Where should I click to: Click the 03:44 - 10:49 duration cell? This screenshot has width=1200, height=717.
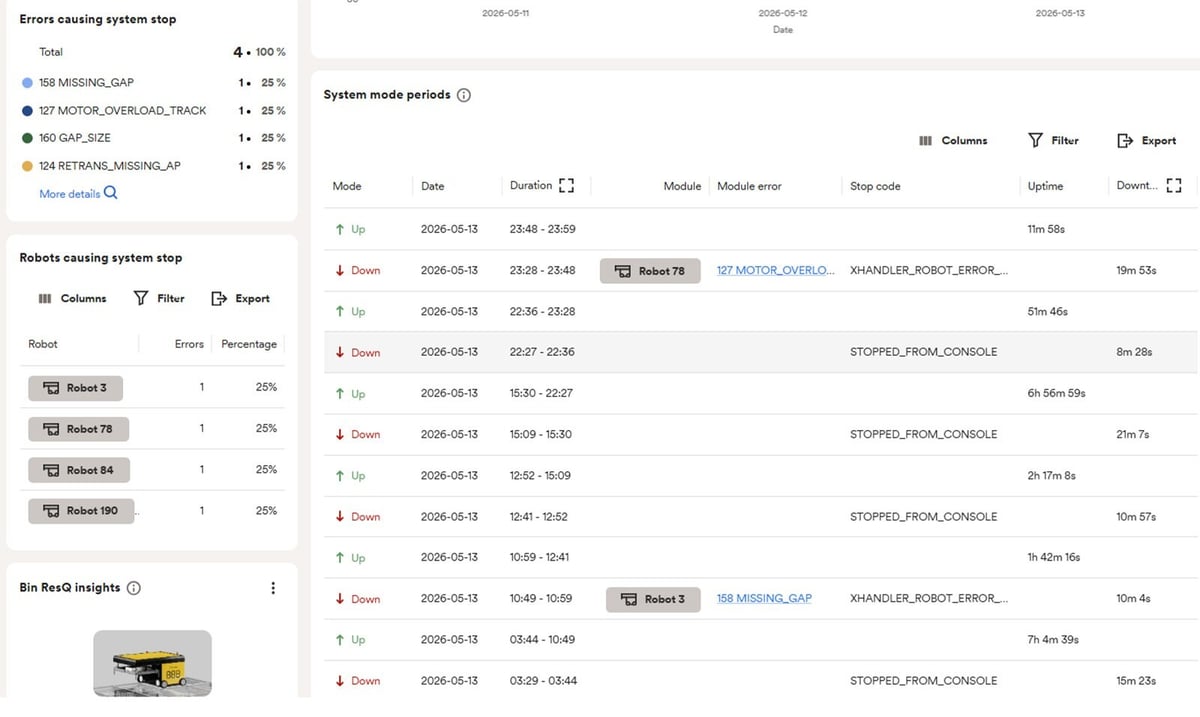tap(542, 640)
